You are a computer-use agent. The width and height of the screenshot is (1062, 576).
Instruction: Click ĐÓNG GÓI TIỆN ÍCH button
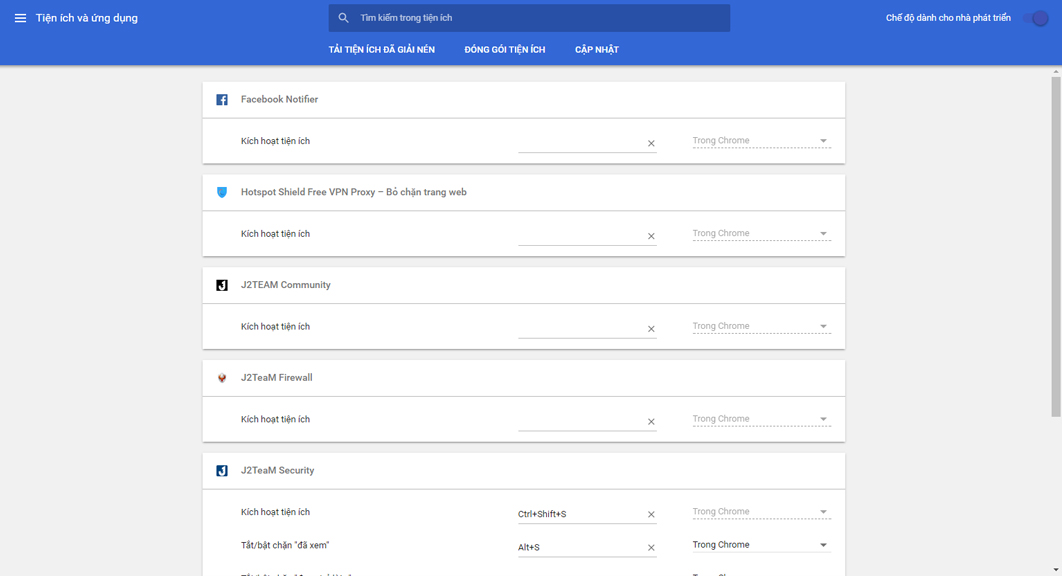tap(505, 49)
